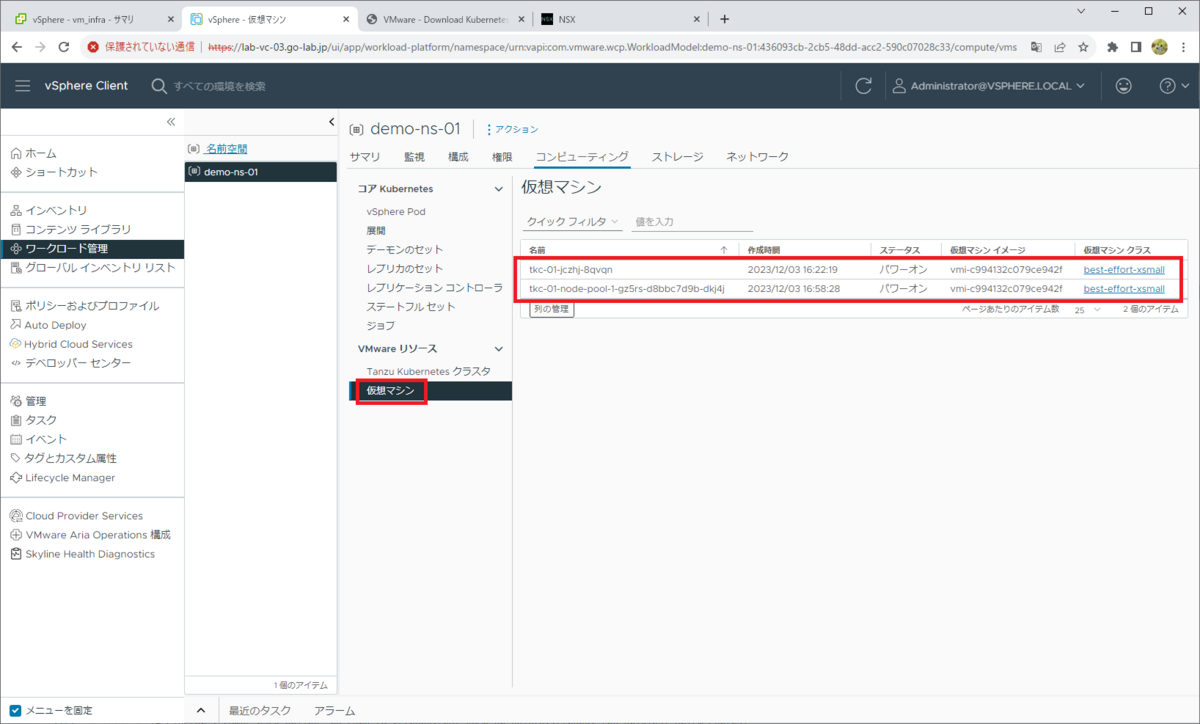Open Lifecycle Manager in sidebar
Viewport: 1200px width, 724px height.
pos(62,477)
